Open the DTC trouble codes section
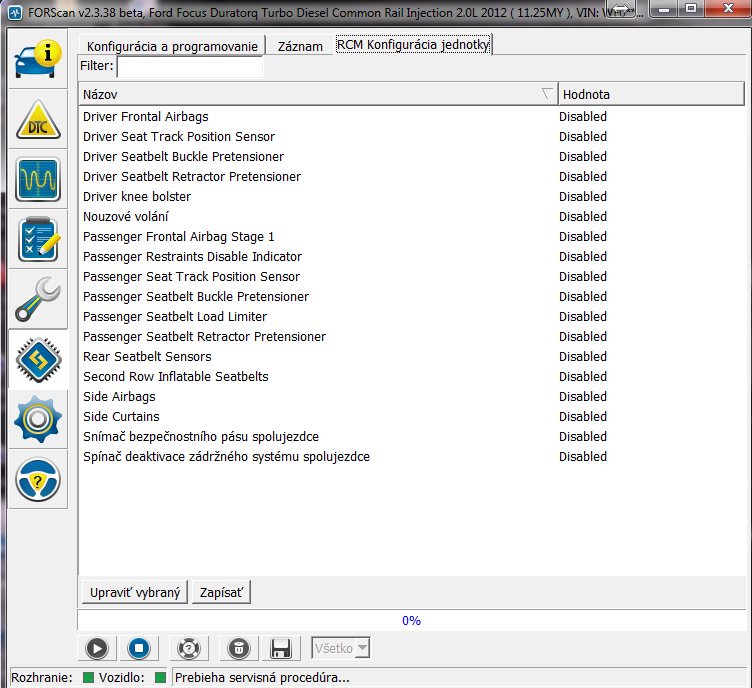Screen dimensions: 752x688 pyautogui.click(x=38, y=120)
